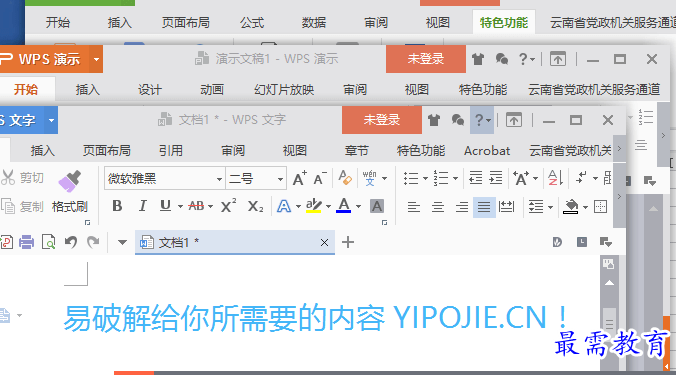This screenshot has height=375, width=676.
Task: Apply blue font color A swatch
Action: point(344,206)
